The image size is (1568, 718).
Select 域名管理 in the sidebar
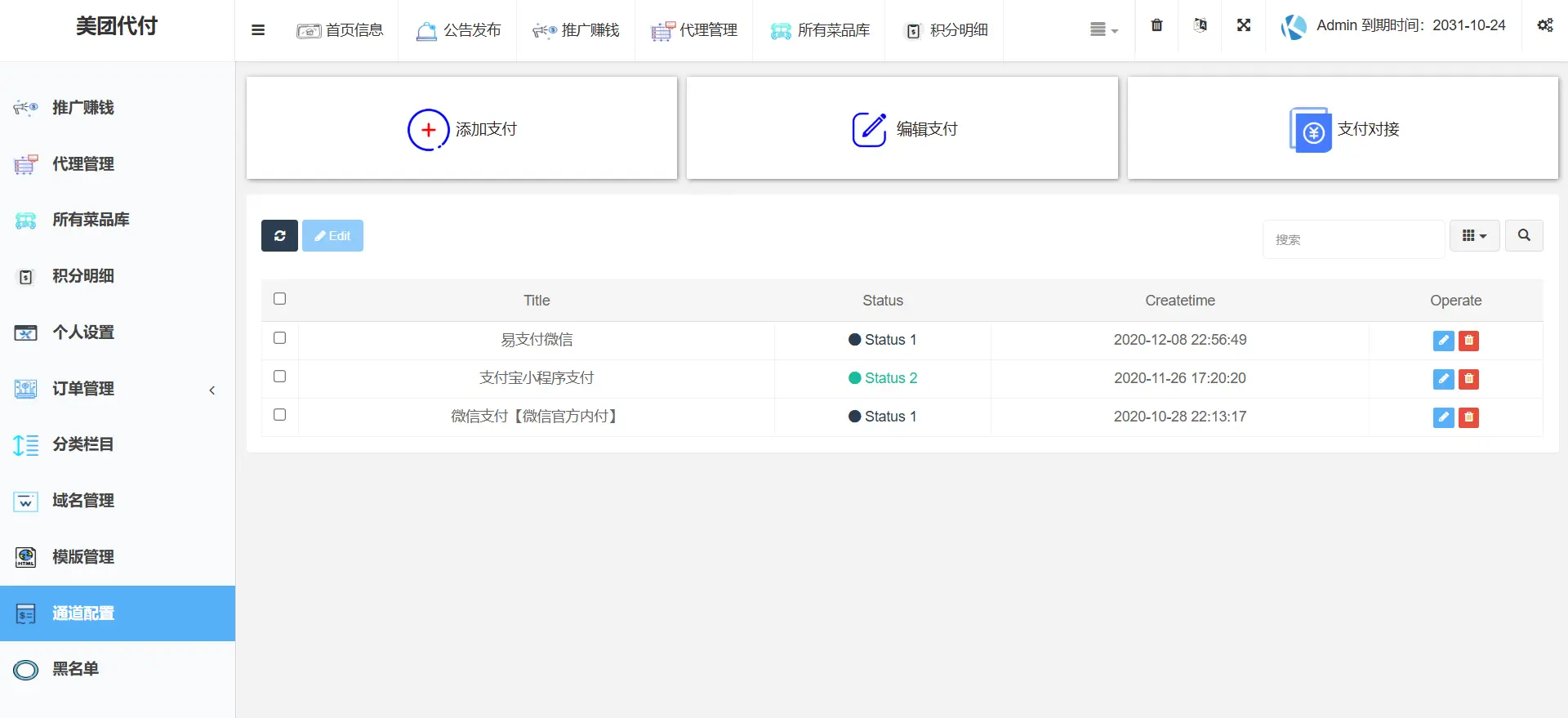tap(118, 501)
